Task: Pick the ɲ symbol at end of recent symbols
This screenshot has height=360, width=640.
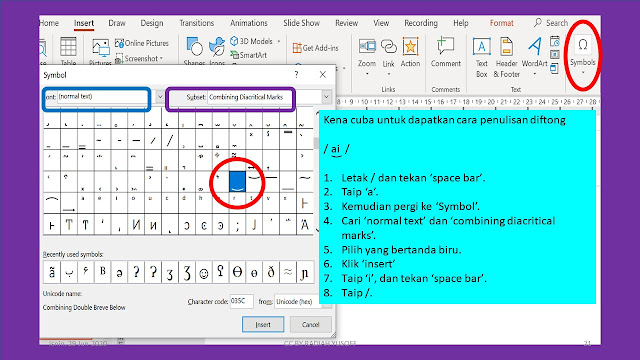Action: [x=305, y=272]
